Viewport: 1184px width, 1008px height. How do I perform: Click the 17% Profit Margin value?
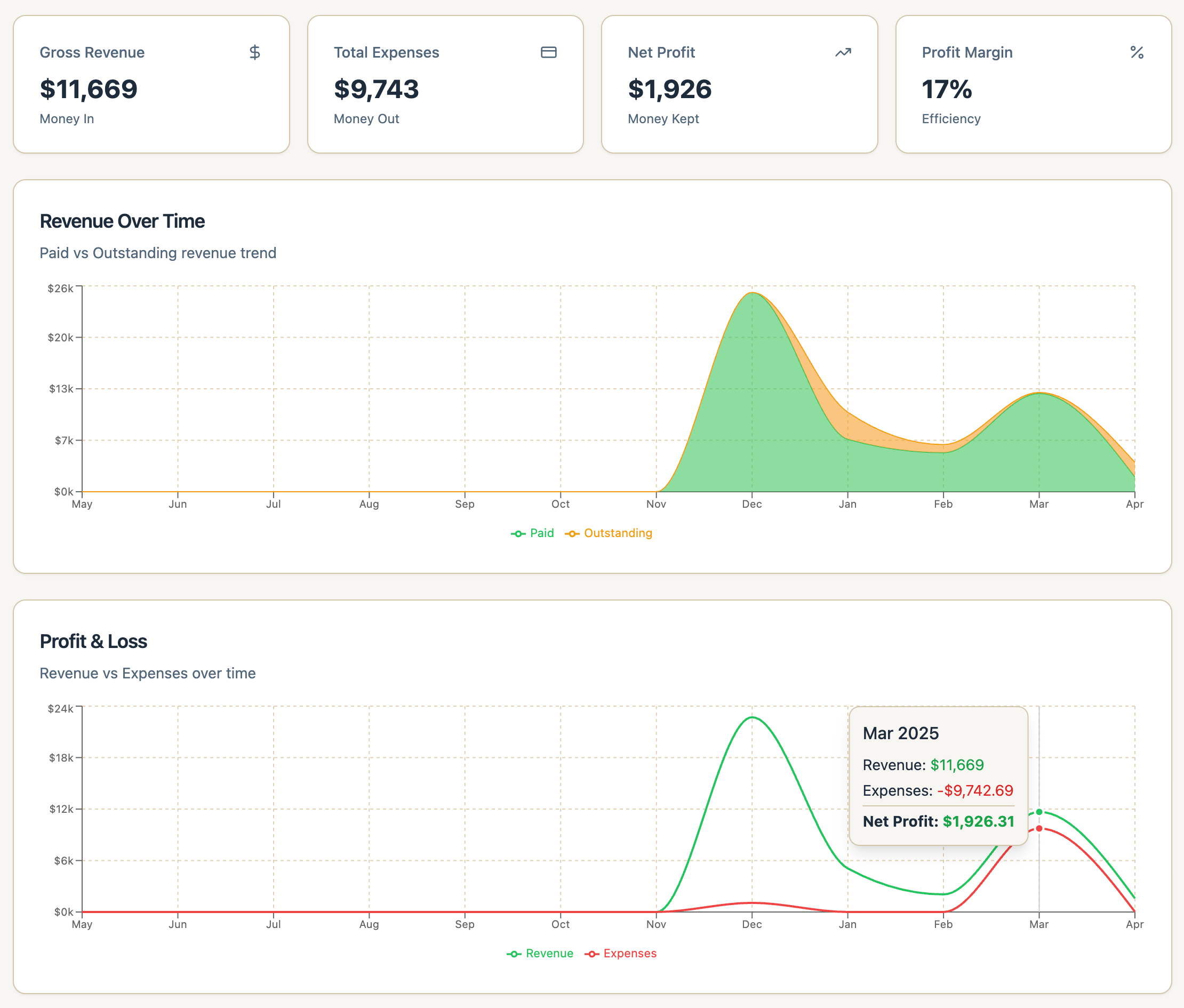pos(946,89)
